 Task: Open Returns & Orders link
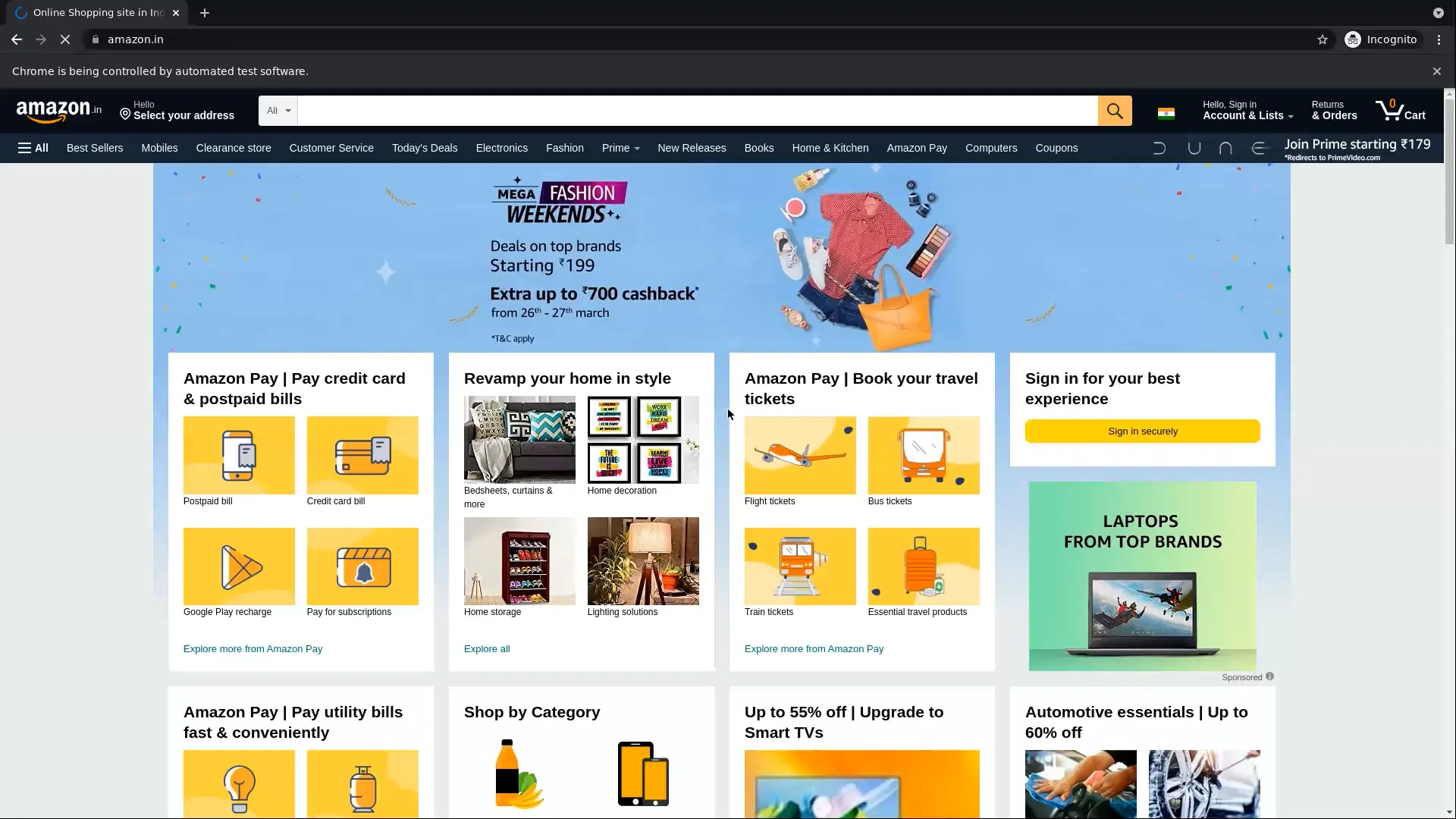1334,111
